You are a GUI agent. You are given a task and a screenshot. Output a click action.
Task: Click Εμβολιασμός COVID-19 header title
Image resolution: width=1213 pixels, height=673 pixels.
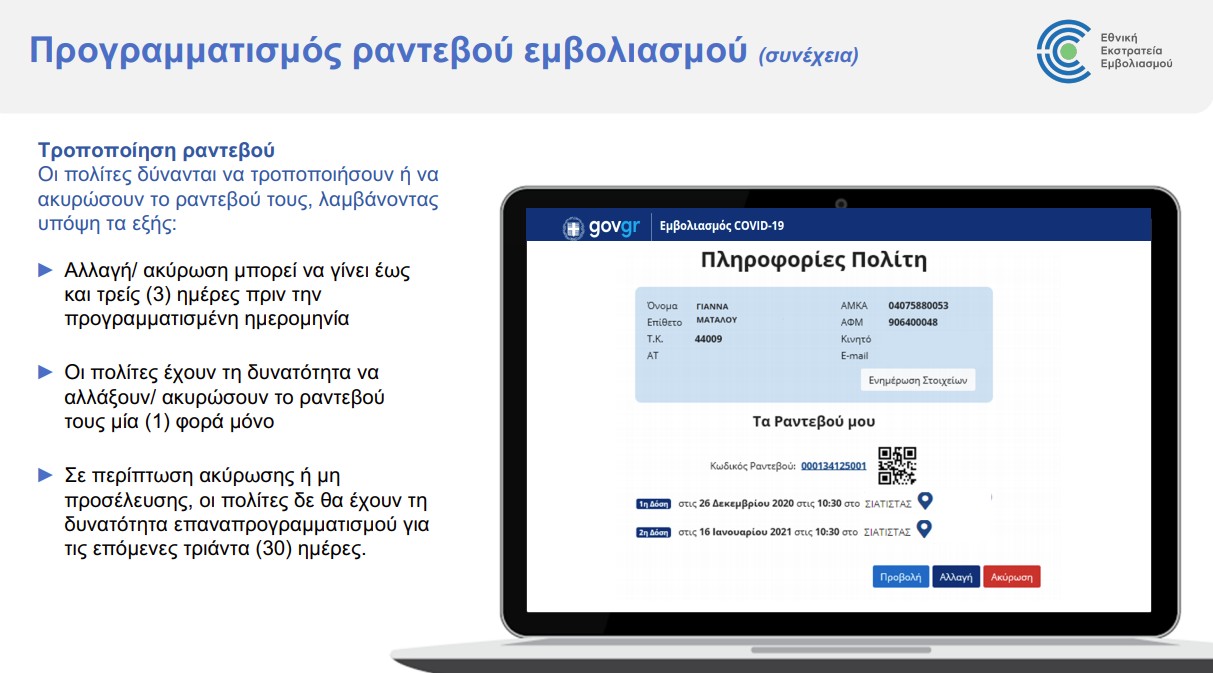click(722, 226)
